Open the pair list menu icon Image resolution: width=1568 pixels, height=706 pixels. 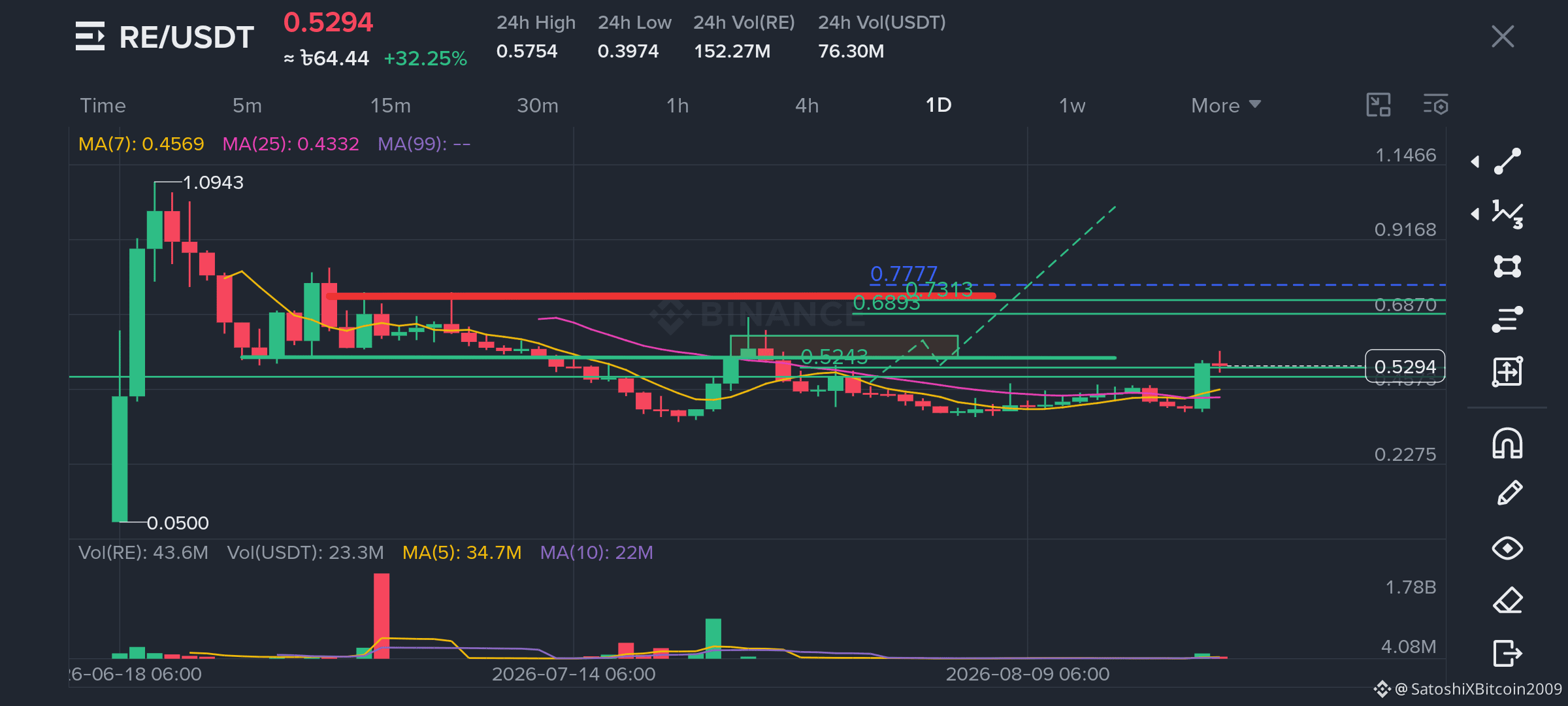click(90, 36)
